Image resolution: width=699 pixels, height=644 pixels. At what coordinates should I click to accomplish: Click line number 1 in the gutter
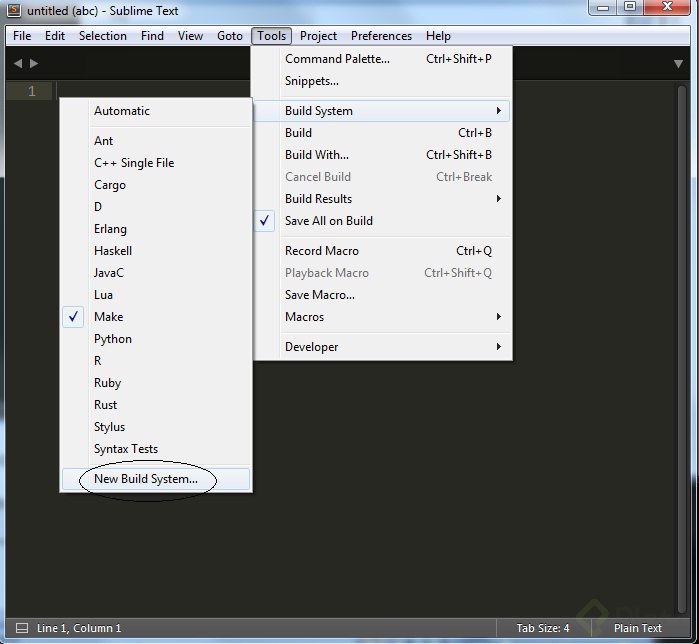click(31, 91)
